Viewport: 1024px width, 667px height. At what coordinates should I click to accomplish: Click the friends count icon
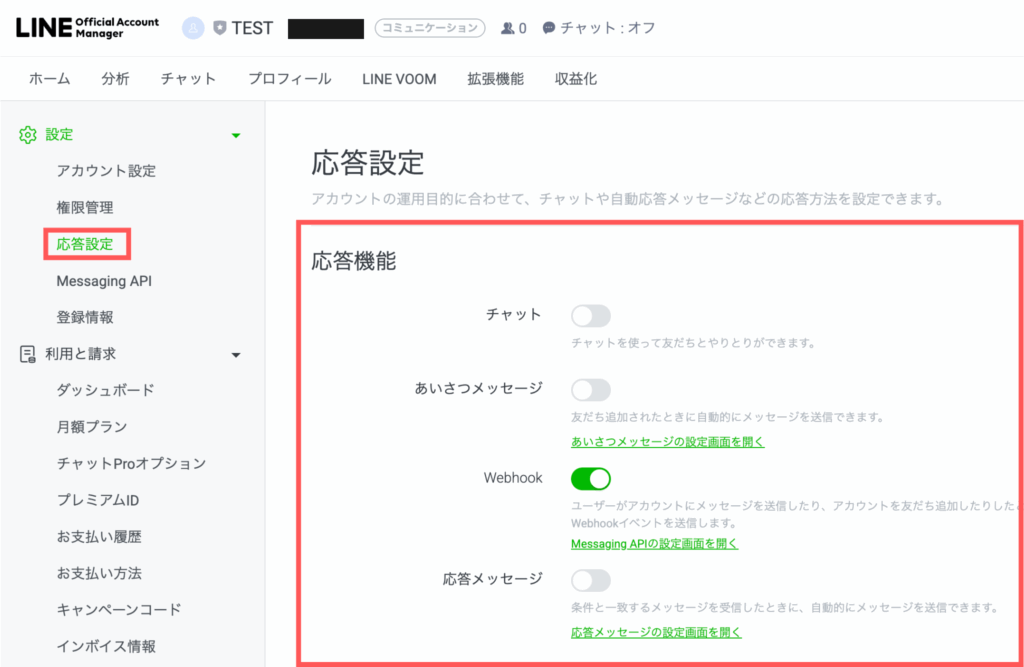[x=508, y=28]
